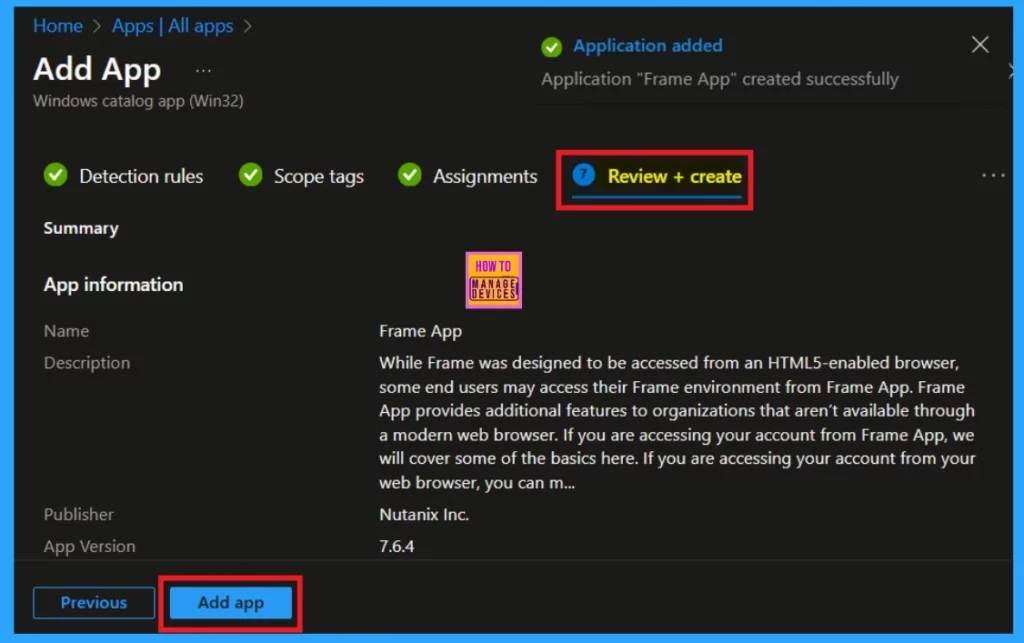Viewport: 1024px width, 643px height.
Task: Click the Name field label
Action: [66, 331]
